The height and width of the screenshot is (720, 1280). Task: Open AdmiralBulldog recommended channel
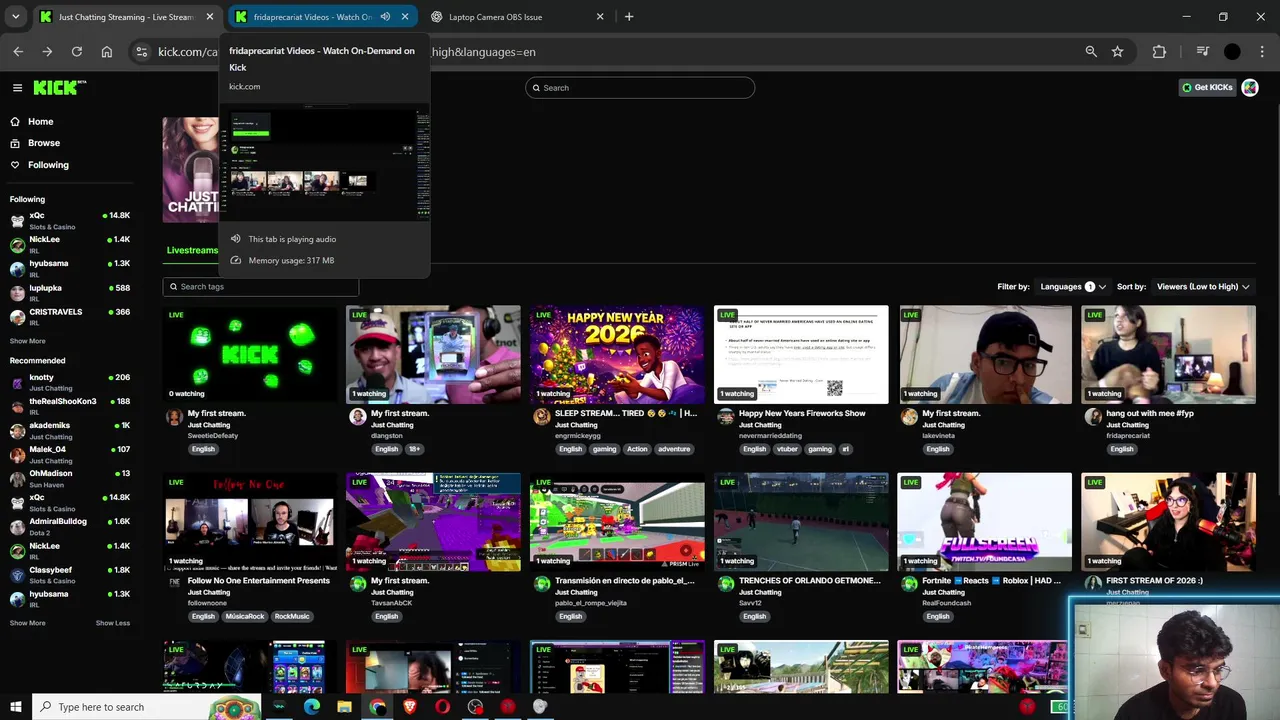(x=70, y=526)
